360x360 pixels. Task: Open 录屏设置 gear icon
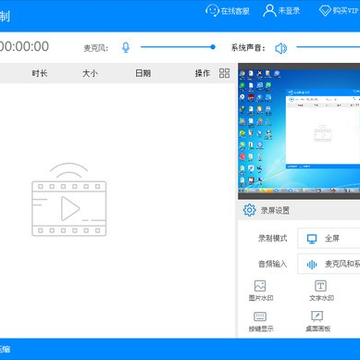[249, 210]
